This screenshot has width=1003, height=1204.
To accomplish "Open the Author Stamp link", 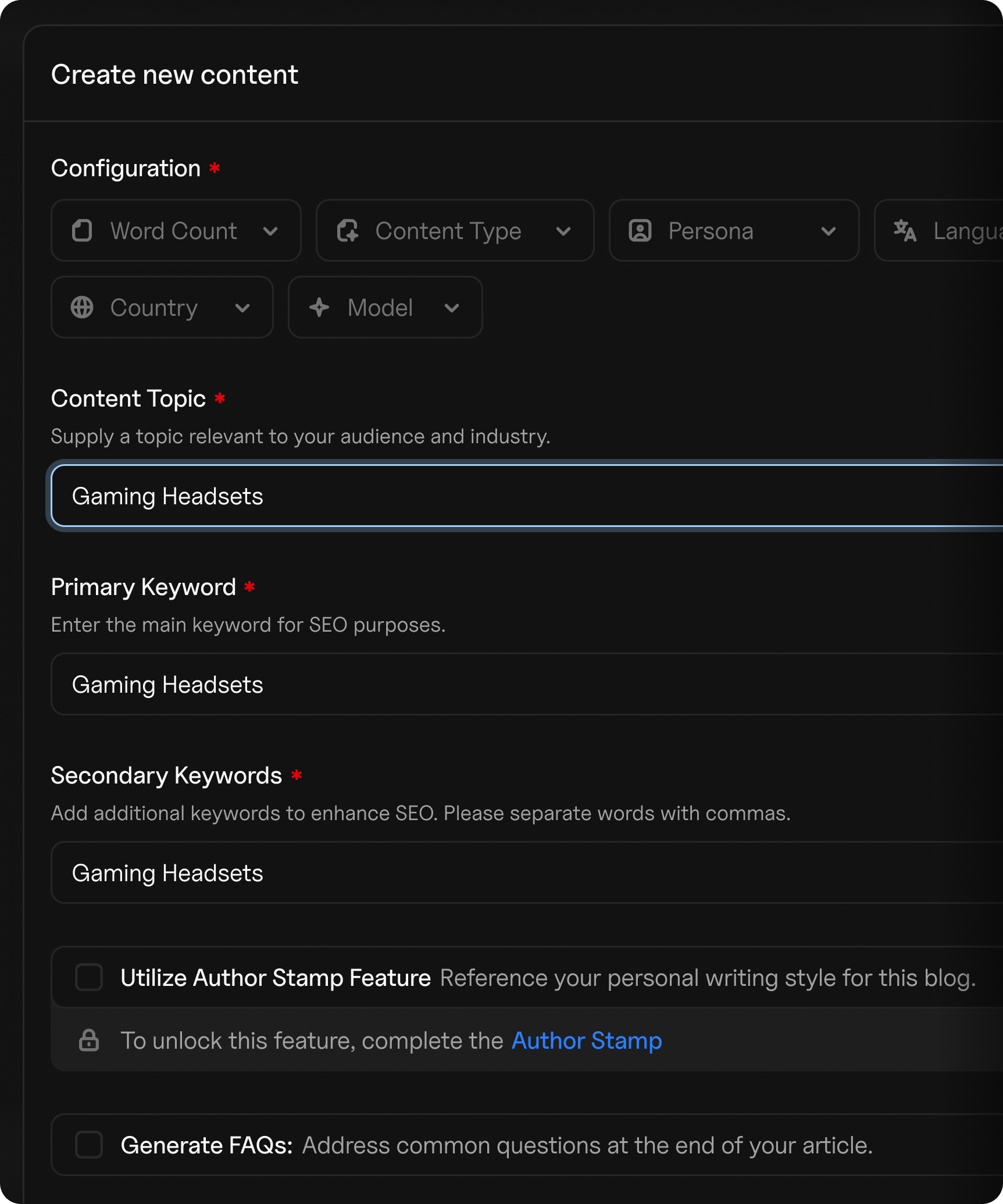I will tap(586, 1041).
